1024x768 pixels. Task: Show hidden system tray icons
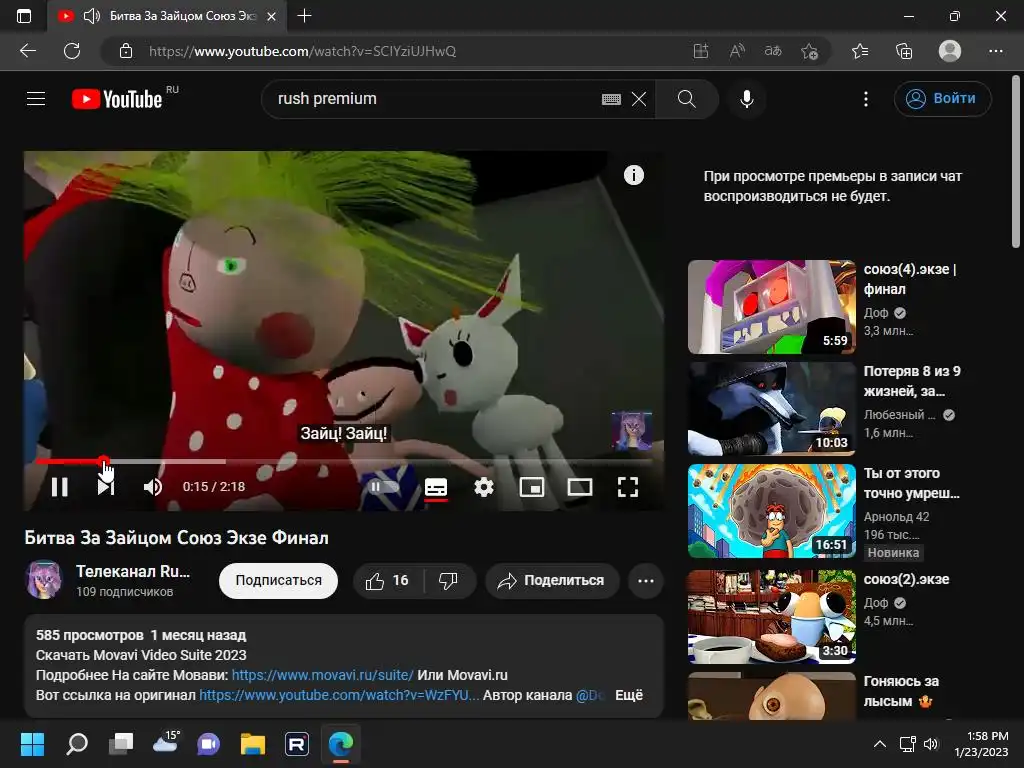pos(880,744)
